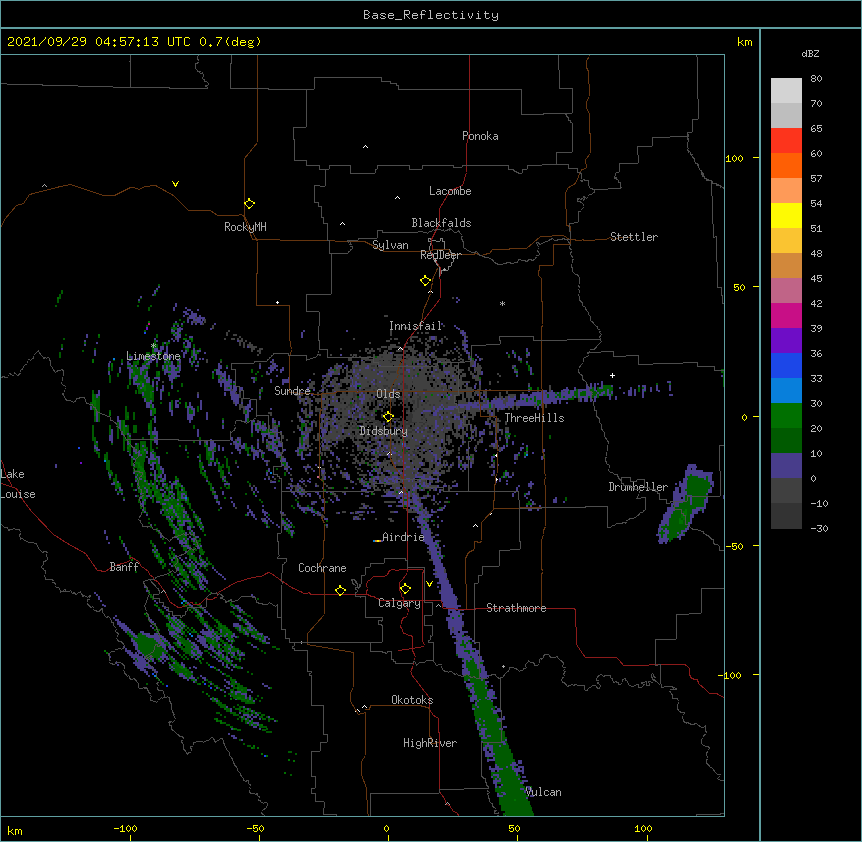Click the yellow diamond marker above RockyMH

pos(250,204)
